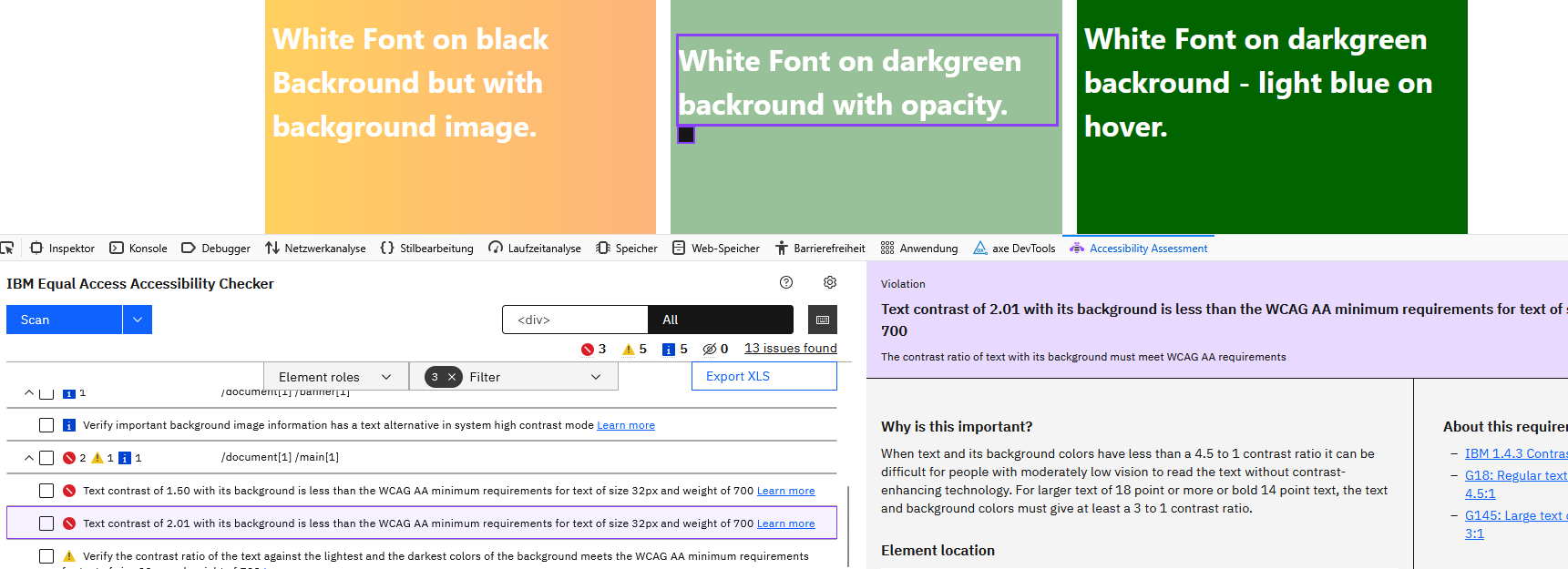Check the 1.50 text contrast issue checkbox

46,491
